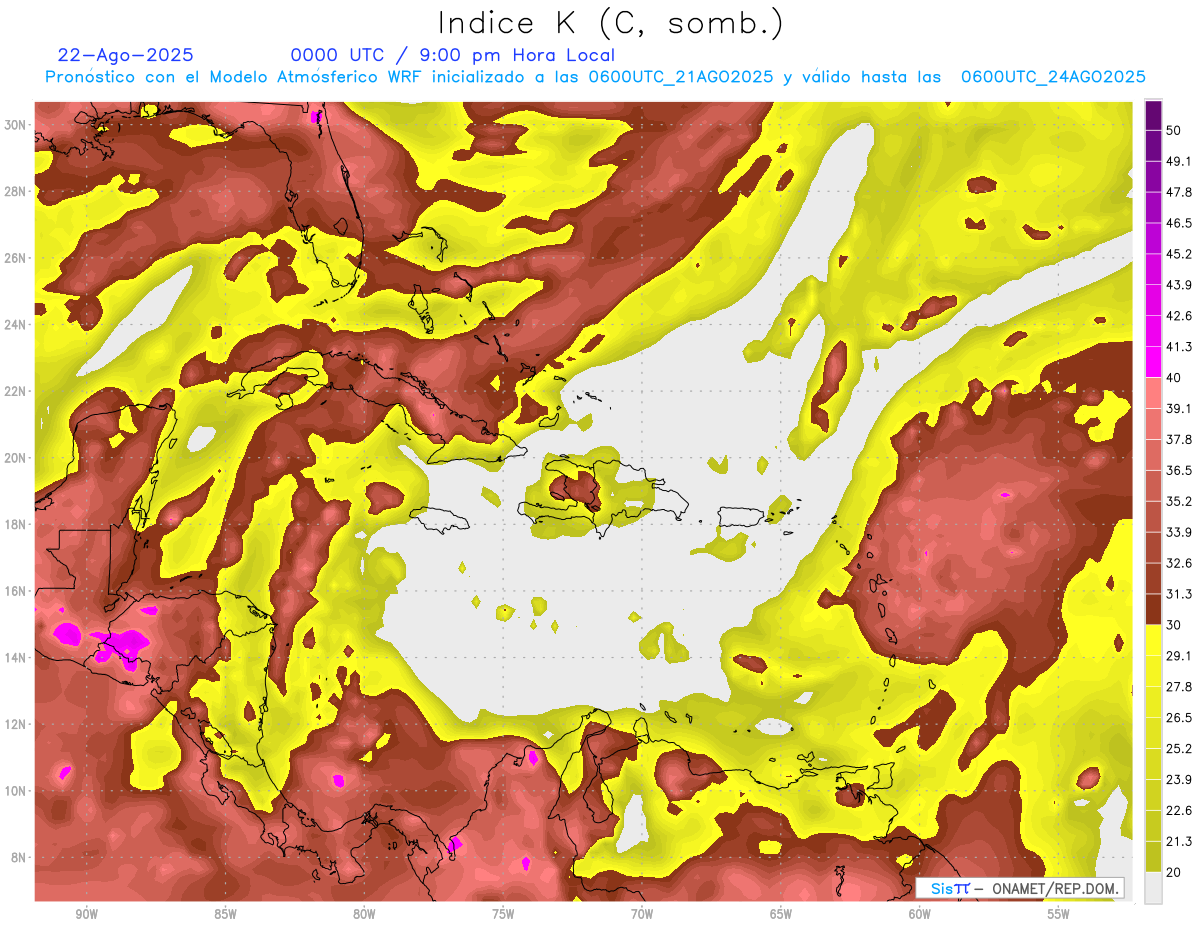Select latitude axis label "16N"
The image size is (1200, 927).
(x=16, y=591)
